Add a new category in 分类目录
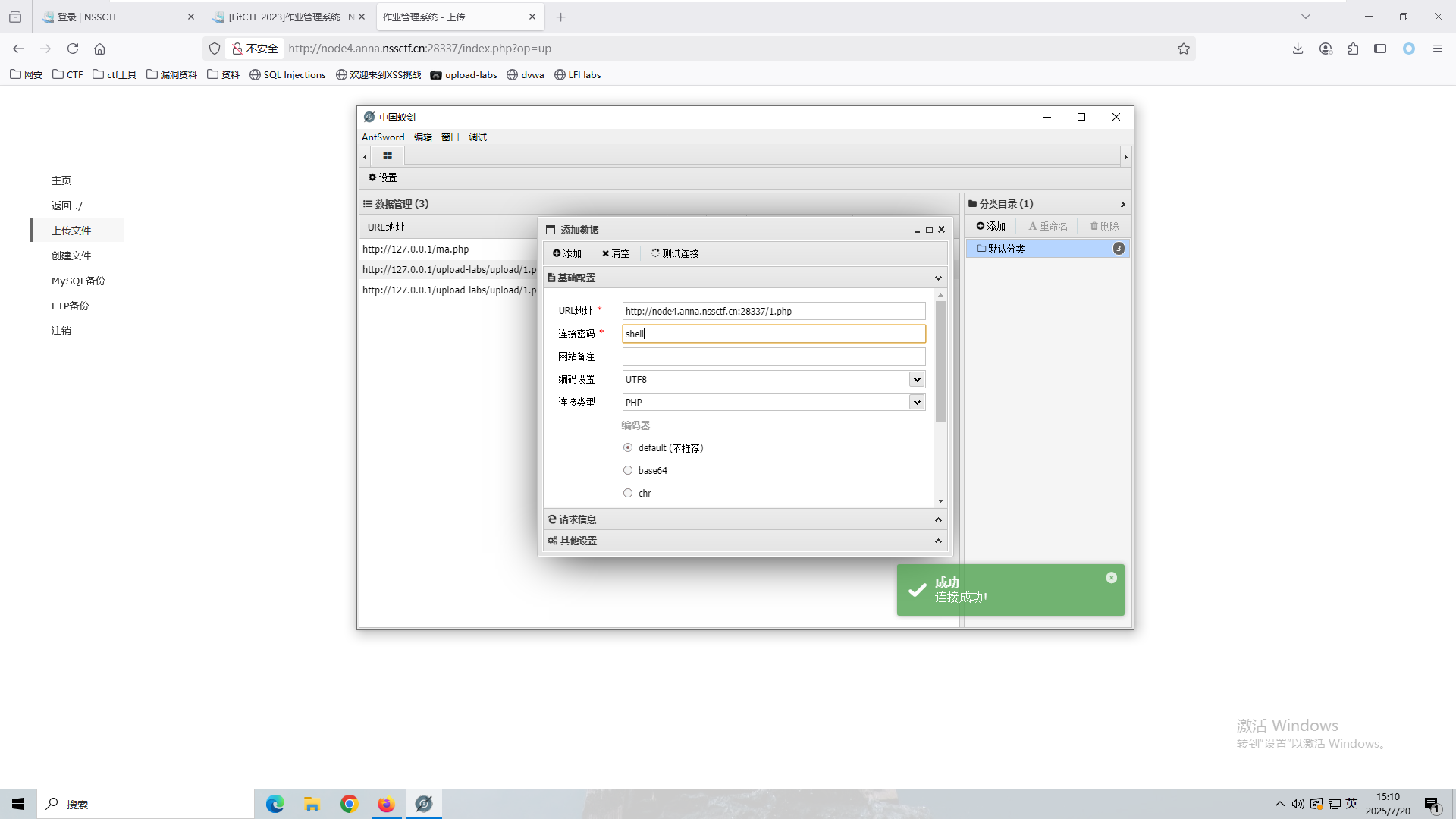This screenshot has width=1456, height=819. pyautogui.click(x=991, y=226)
